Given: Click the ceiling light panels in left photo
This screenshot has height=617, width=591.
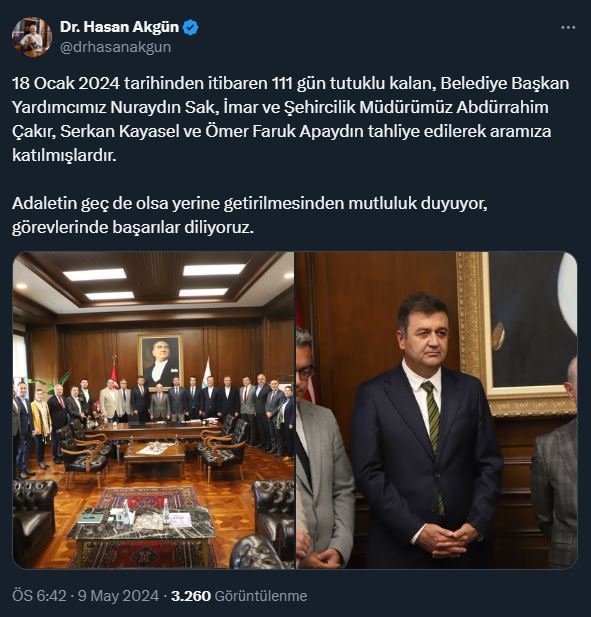Looking at the screenshot, I should [153, 282].
